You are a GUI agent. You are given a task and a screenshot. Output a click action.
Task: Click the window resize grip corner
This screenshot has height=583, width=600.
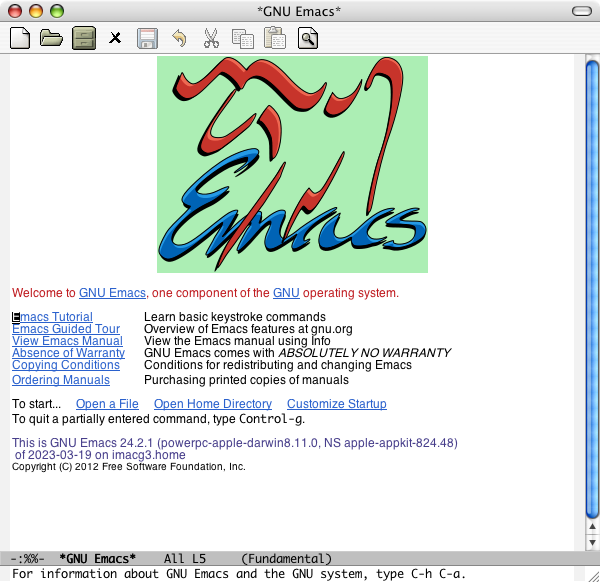pyautogui.click(x=593, y=576)
